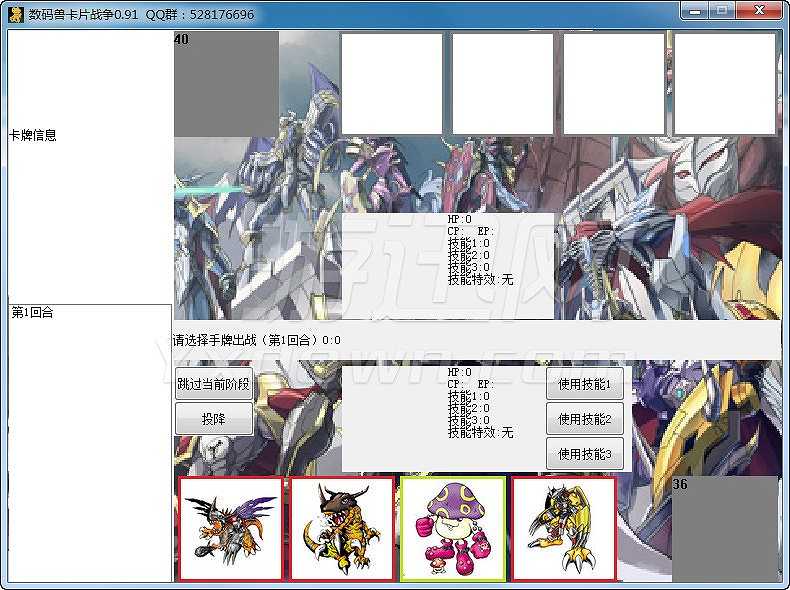Click the opponent's 技能特效:无 text
The image size is (790, 590).
point(480,280)
